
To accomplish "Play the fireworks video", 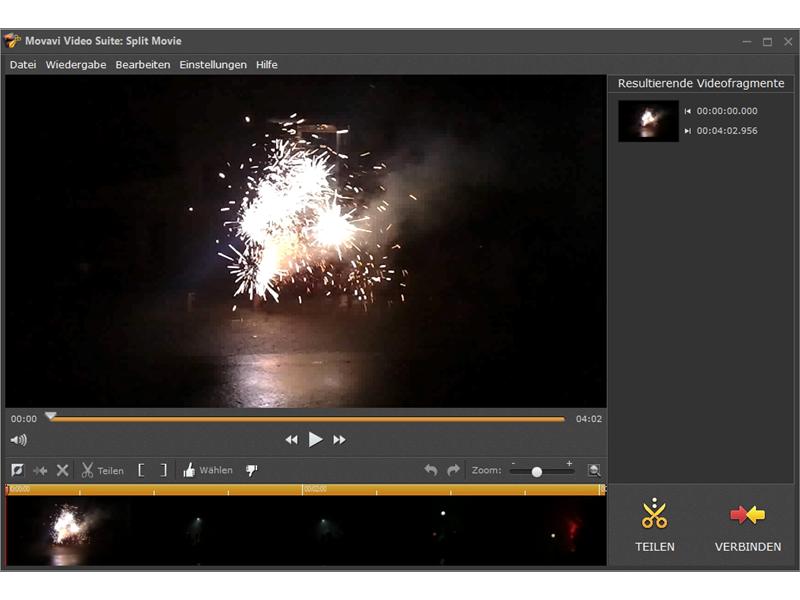I will click(x=315, y=439).
